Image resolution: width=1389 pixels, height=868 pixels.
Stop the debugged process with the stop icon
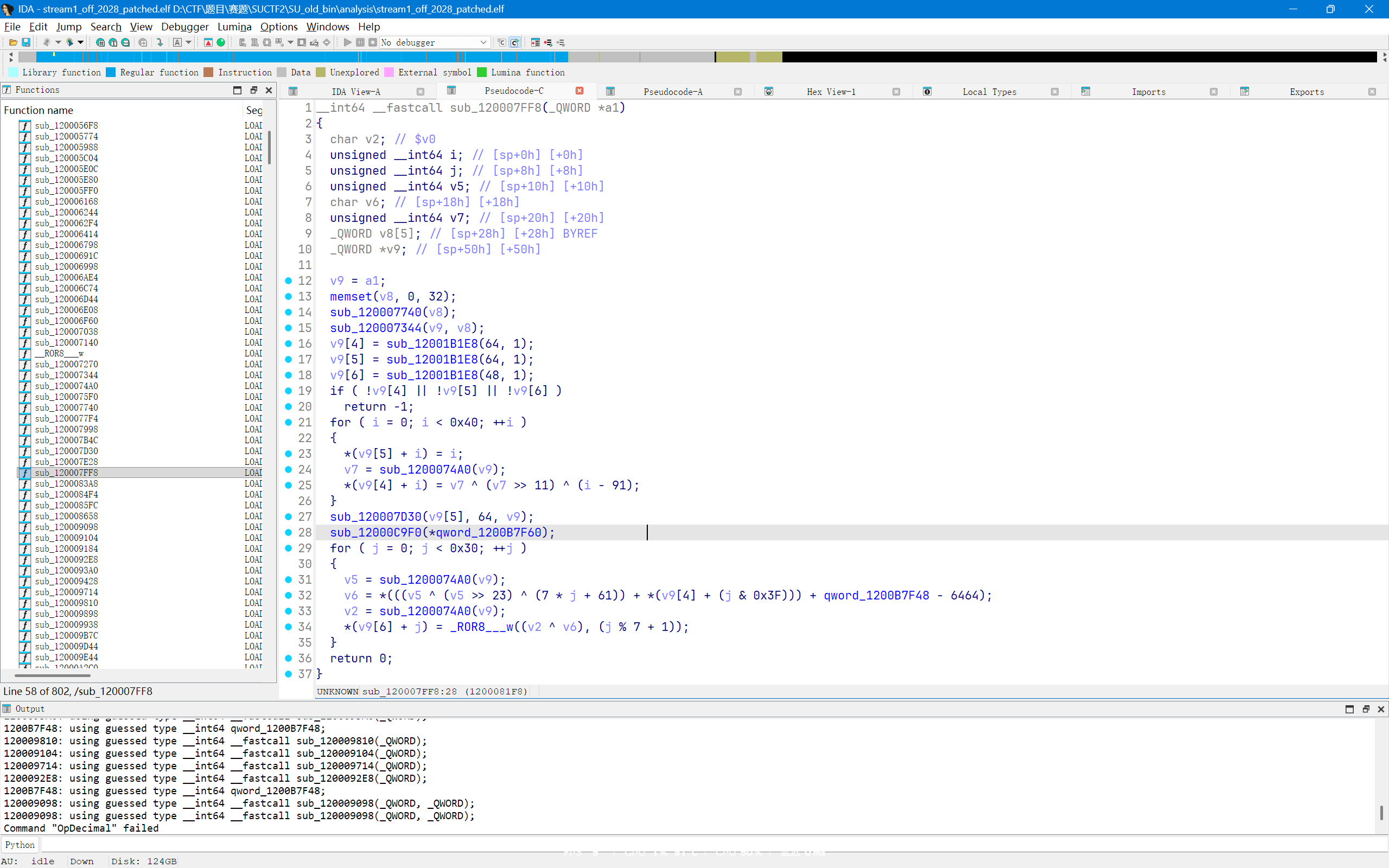373,42
